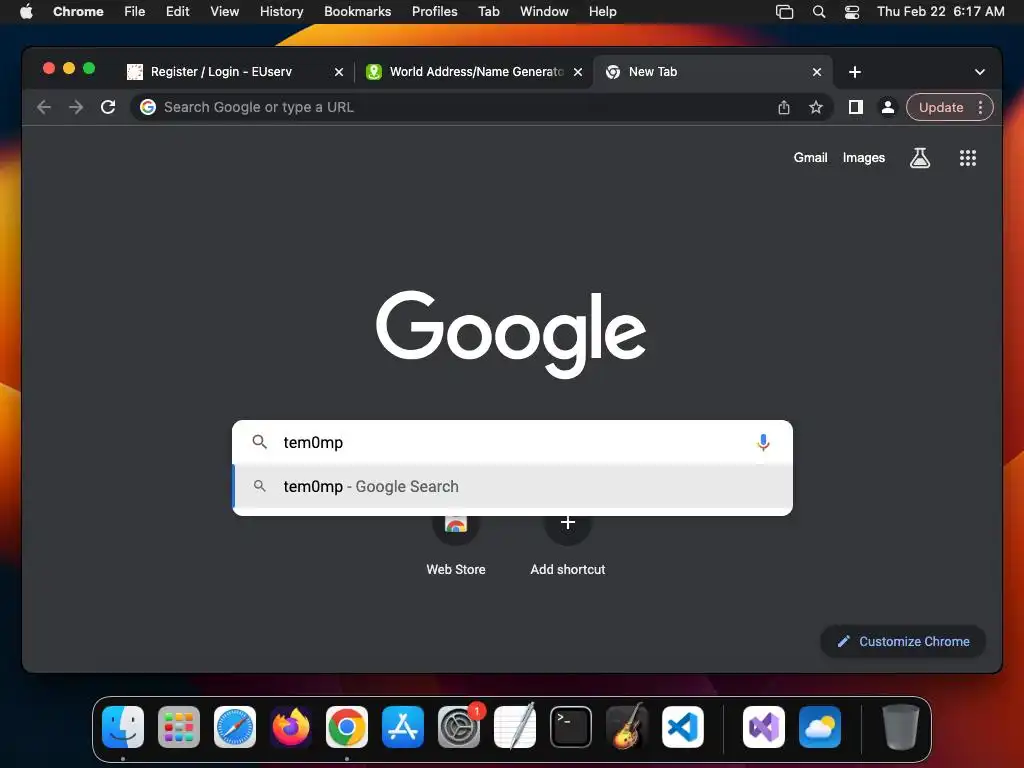Launch Visual Studio Code from the Dock
Viewport: 1024px width, 768px height.
[682, 727]
